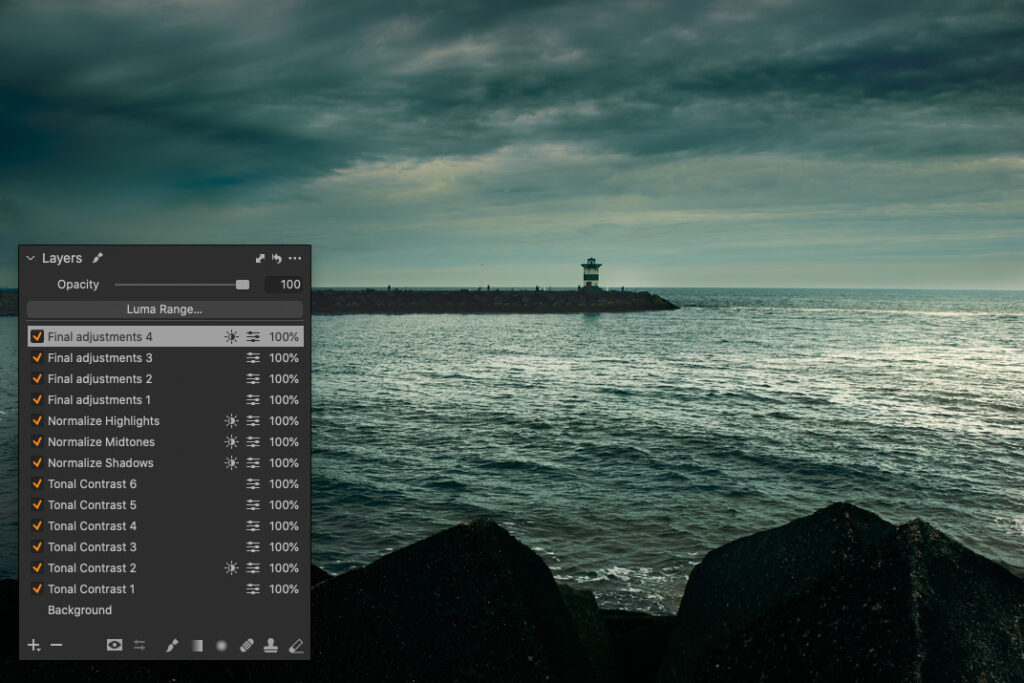Select the Draw Mask brush tool
The image size is (1024, 683).
(x=172, y=645)
